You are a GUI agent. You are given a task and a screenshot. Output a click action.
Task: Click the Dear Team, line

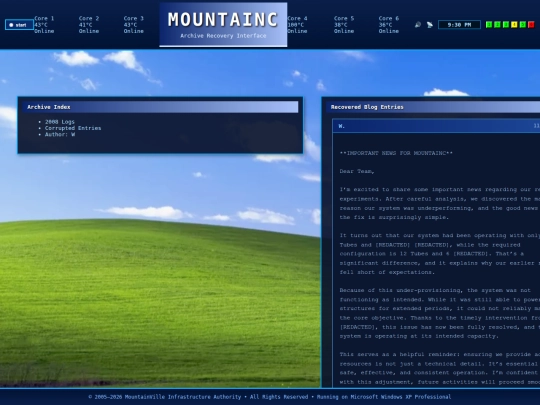tap(357, 171)
